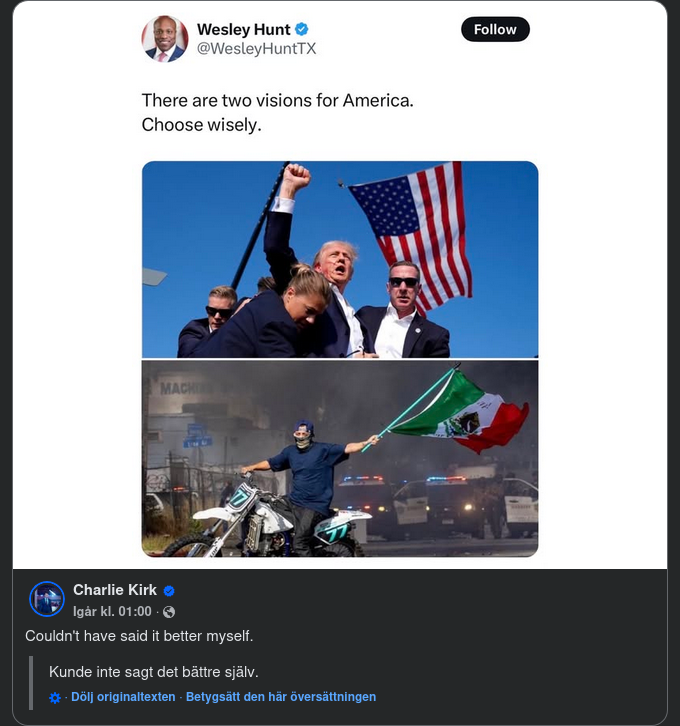This screenshot has width=680, height=726.
Task: Click Wesley Hunt's profile picture
Action: click(x=165, y=39)
